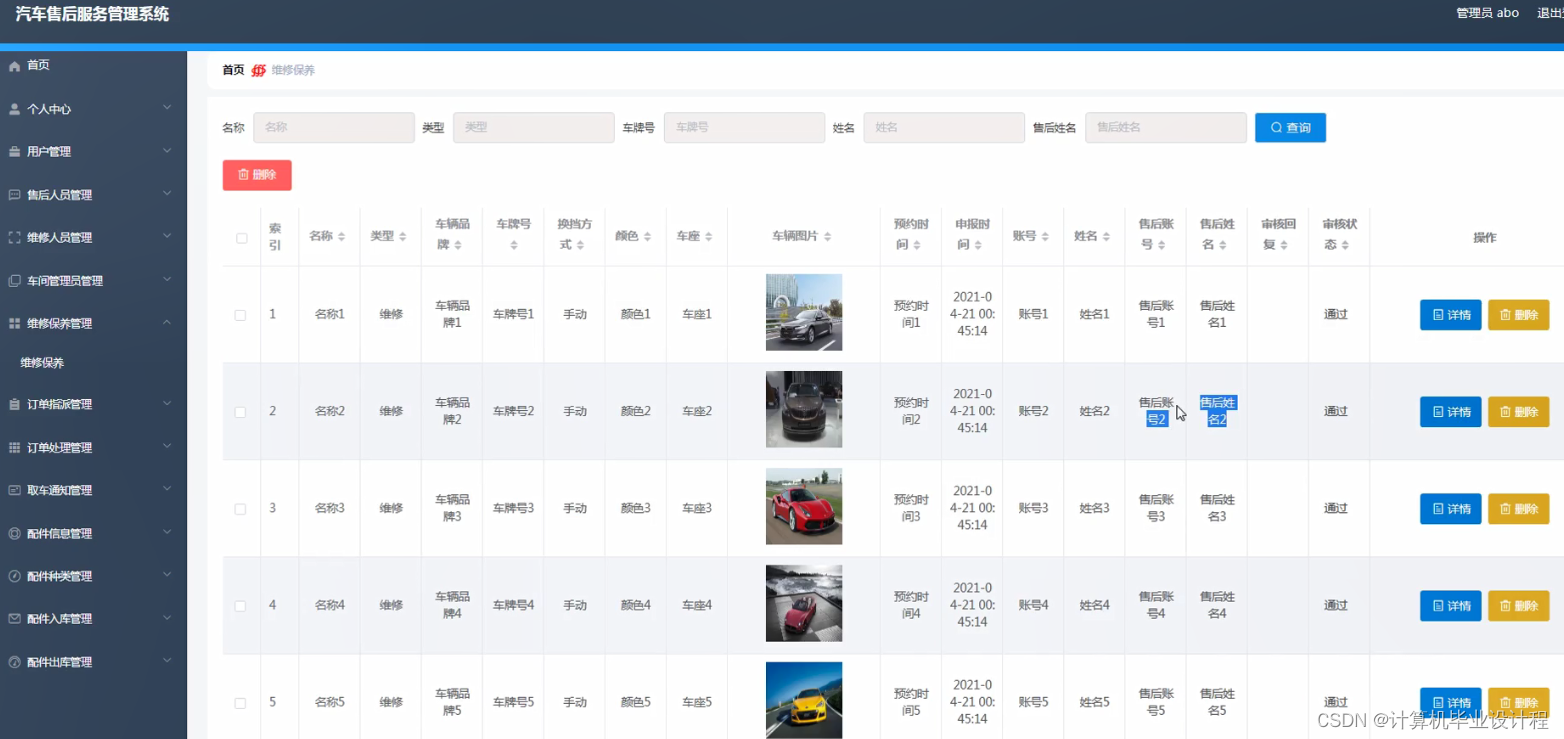Screen dimensions: 1564x739
Task: Click 首页 in the breadcrumb
Action: coord(232,69)
